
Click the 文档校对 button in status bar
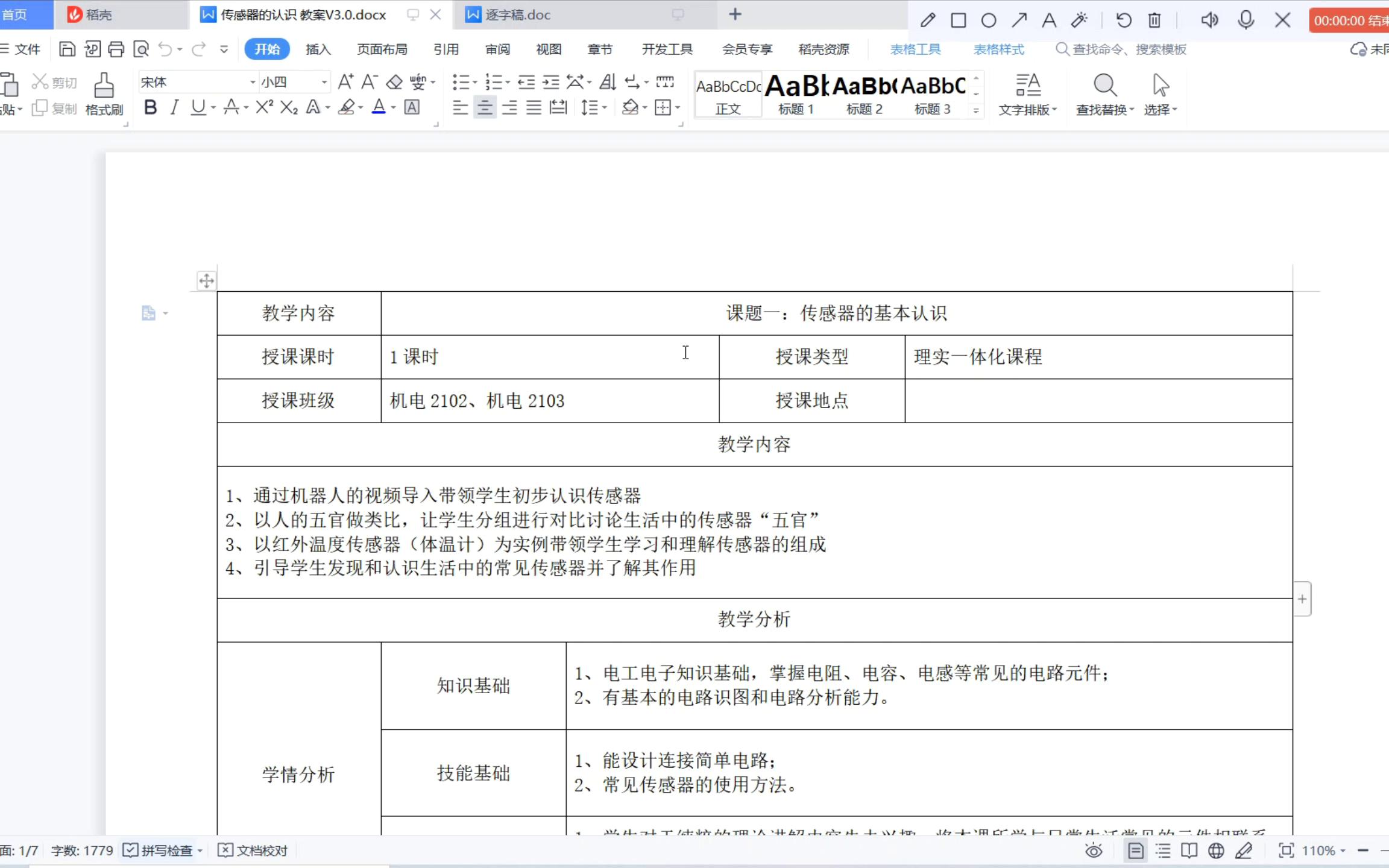[253, 851]
